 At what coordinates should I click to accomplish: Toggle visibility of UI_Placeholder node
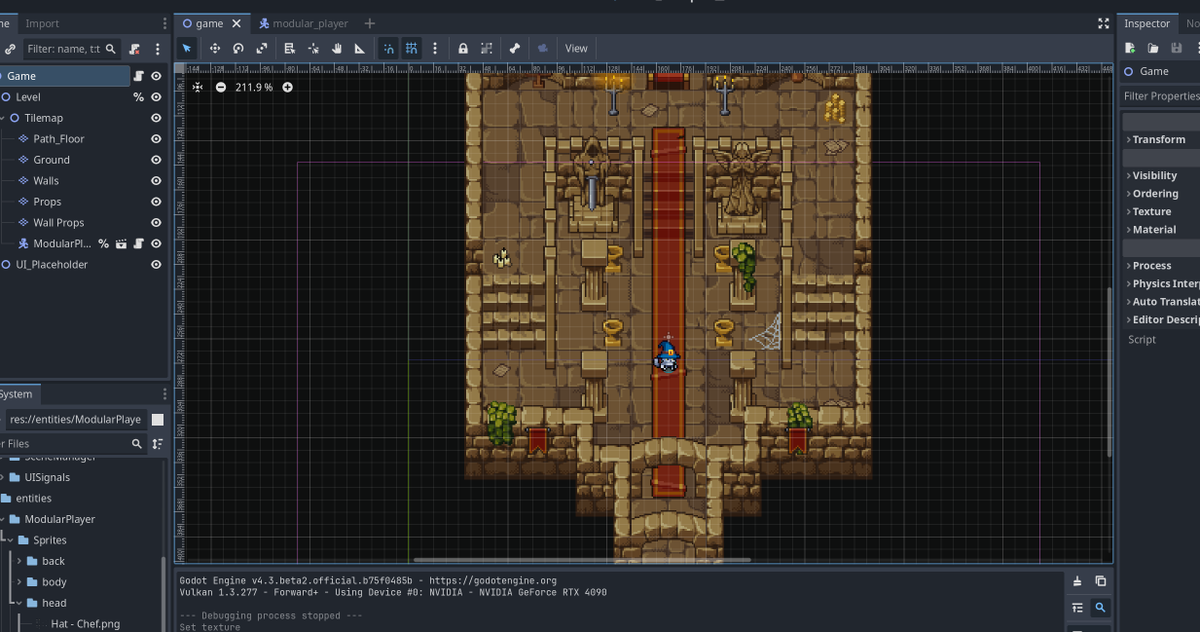pyautogui.click(x=156, y=265)
